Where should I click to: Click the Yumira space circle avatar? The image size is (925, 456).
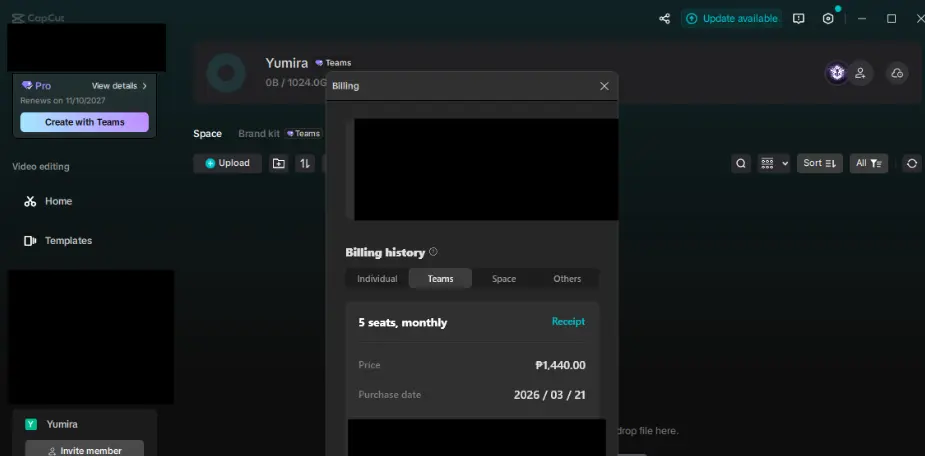226,73
